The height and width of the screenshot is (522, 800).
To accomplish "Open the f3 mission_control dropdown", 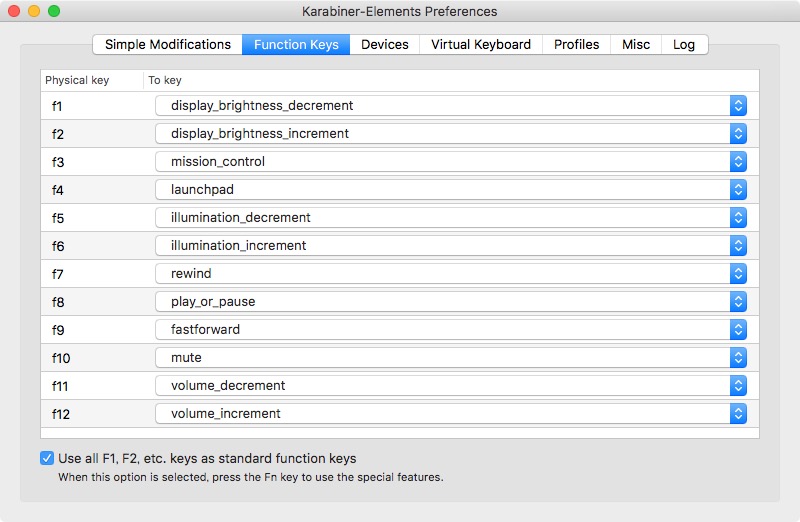I will (x=451, y=162).
